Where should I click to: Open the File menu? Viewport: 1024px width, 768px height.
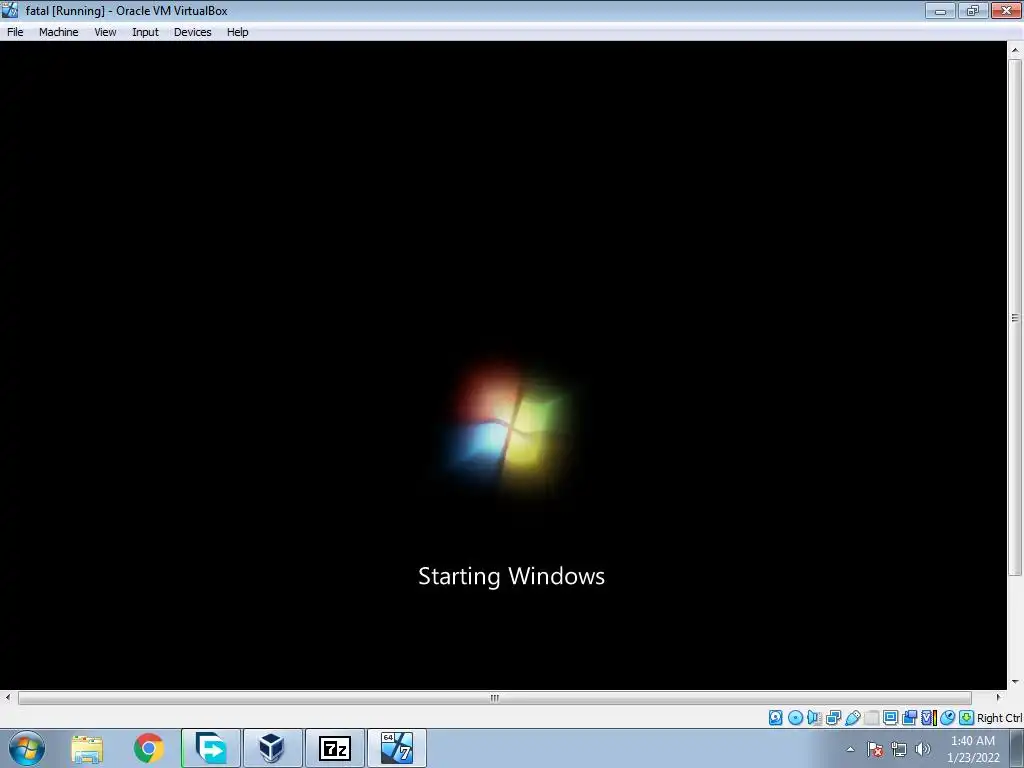coord(15,32)
